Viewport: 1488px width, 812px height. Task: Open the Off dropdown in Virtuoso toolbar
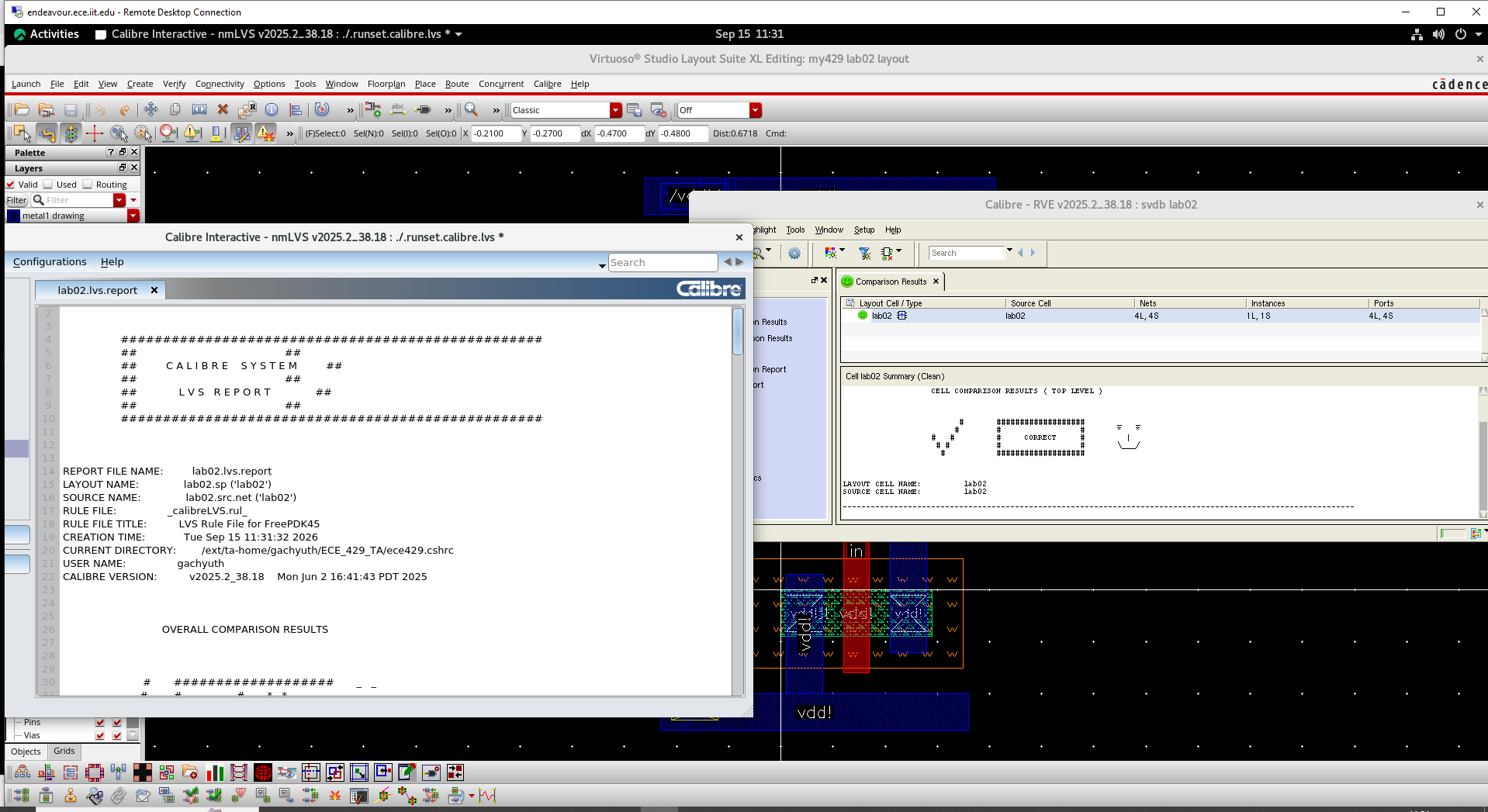tap(756, 110)
